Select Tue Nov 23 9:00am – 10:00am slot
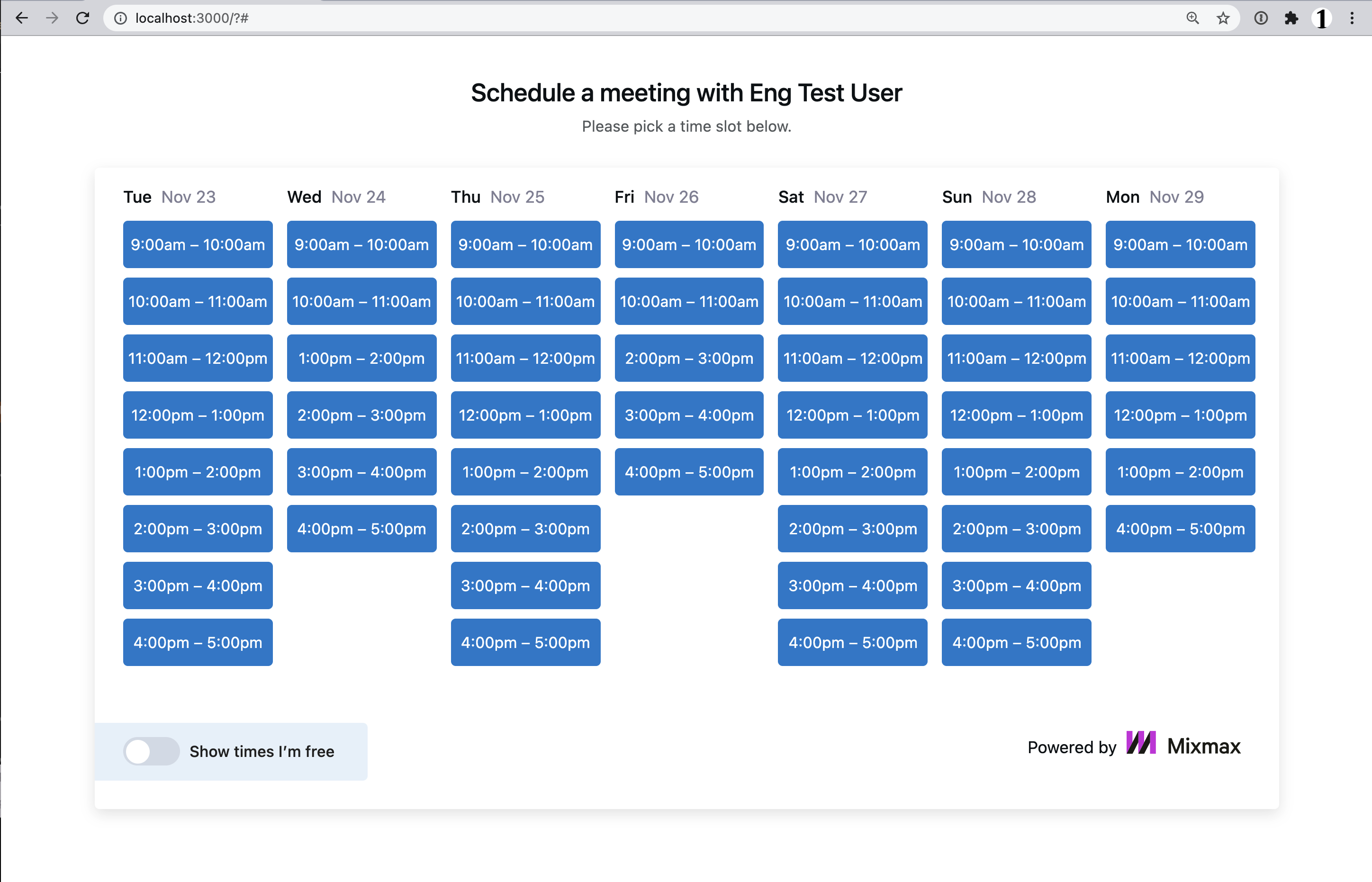 click(198, 244)
